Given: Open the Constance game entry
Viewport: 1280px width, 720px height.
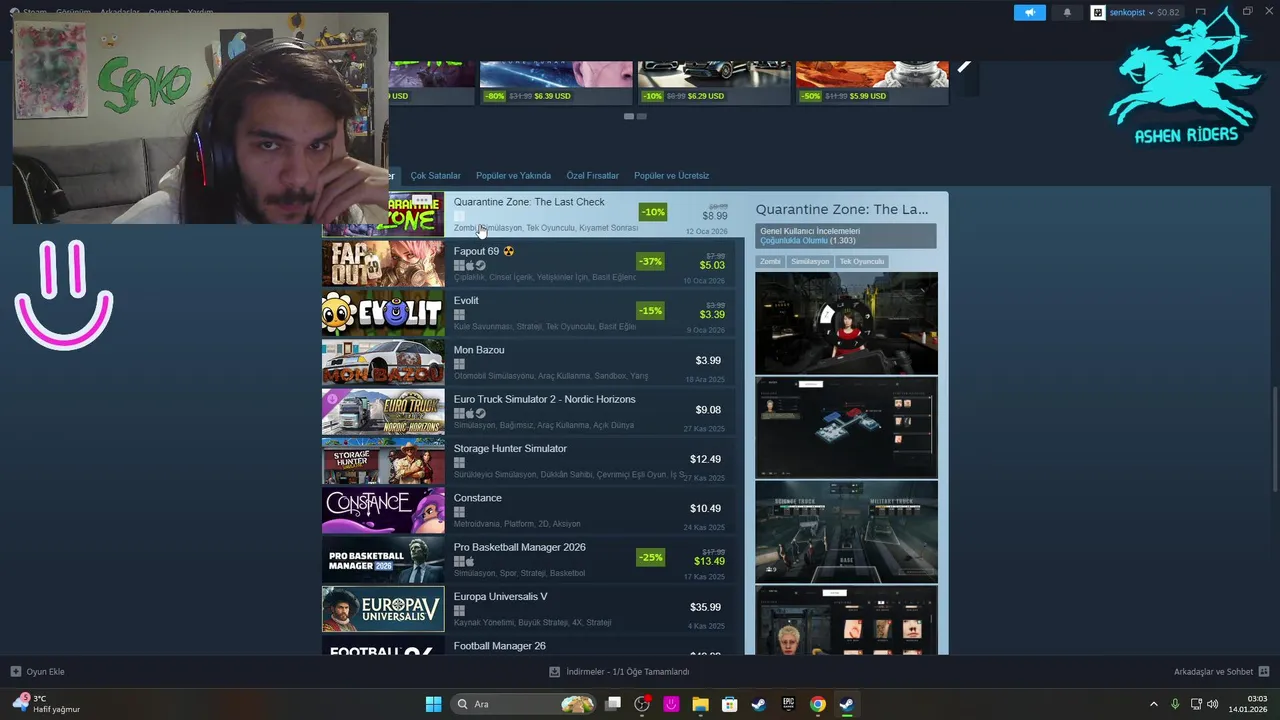Looking at the screenshot, I should click(x=528, y=510).
